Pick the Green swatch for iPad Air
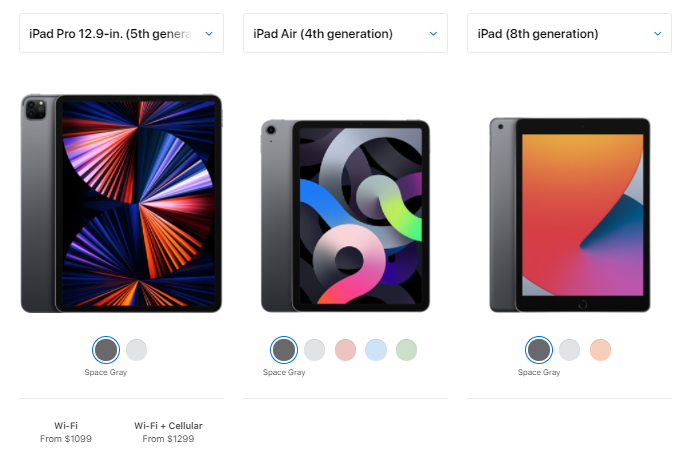This screenshot has height=454, width=688. click(x=406, y=350)
